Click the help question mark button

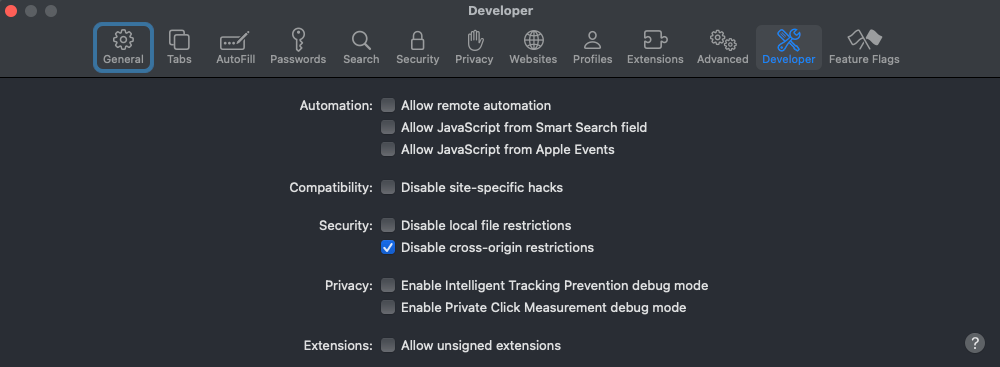coord(974,343)
